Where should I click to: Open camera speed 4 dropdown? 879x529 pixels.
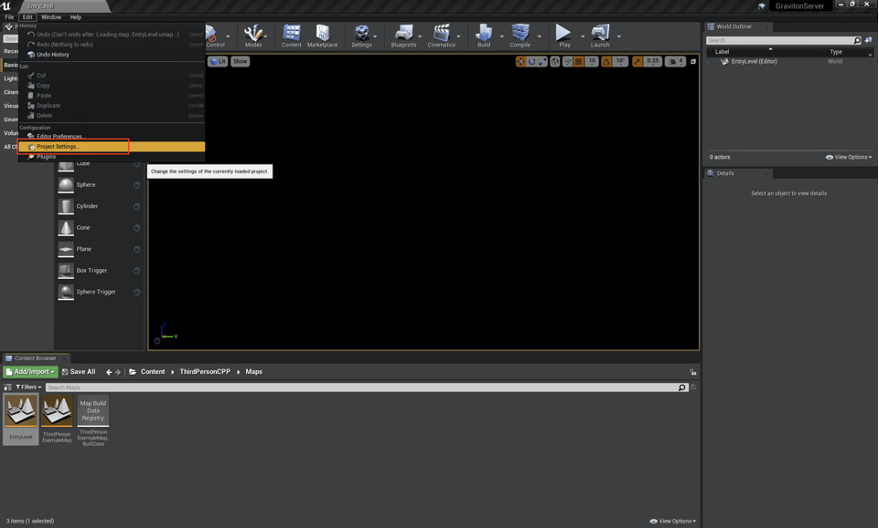675,62
